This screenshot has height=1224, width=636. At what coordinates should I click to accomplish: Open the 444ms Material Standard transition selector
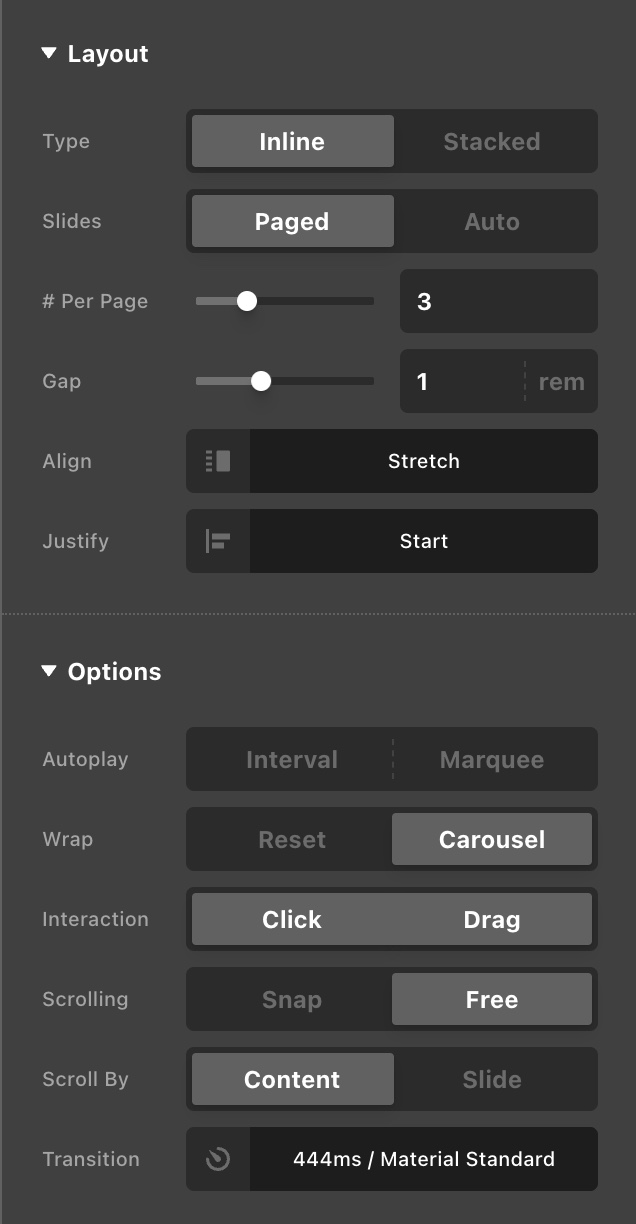coord(423,1159)
